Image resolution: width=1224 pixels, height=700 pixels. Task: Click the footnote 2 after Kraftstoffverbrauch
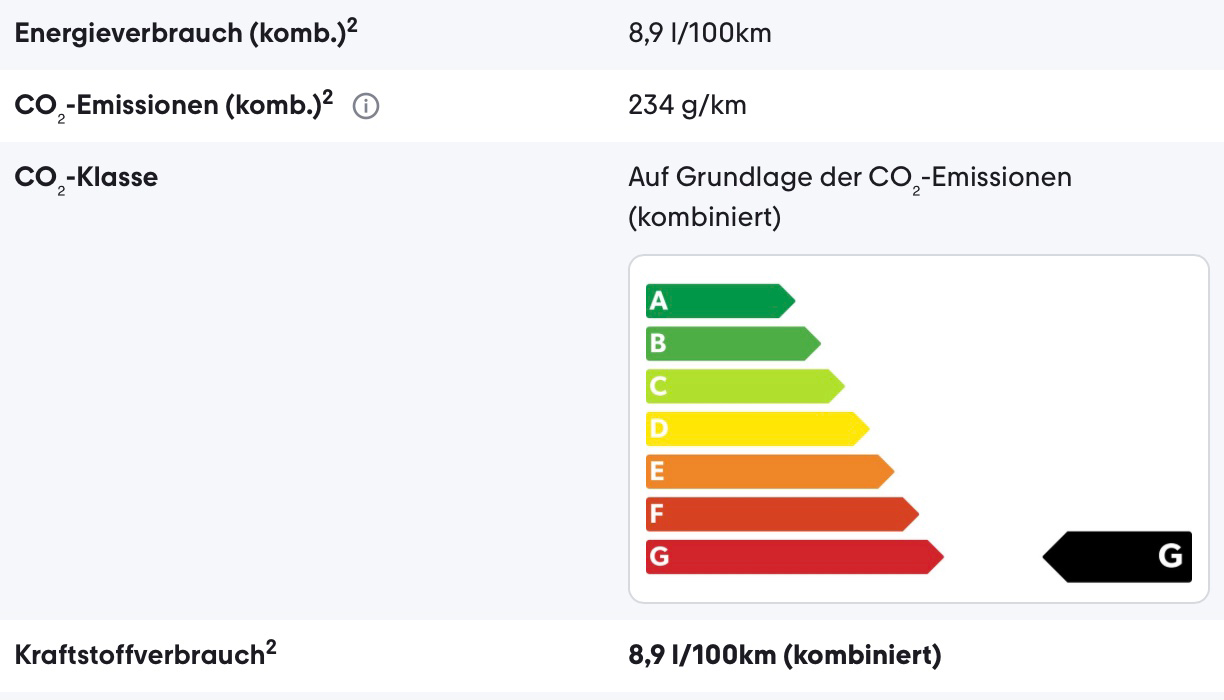271,648
